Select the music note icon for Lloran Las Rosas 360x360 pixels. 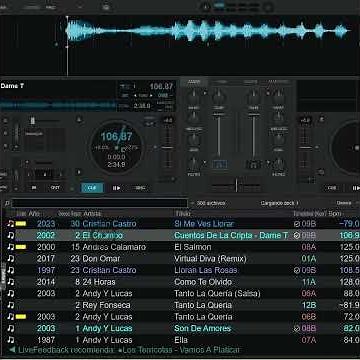pyautogui.click(x=11, y=270)
